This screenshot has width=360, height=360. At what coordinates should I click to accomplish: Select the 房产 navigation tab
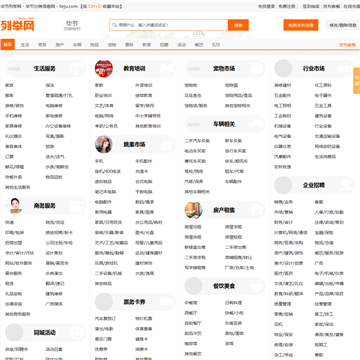point(60,45)
